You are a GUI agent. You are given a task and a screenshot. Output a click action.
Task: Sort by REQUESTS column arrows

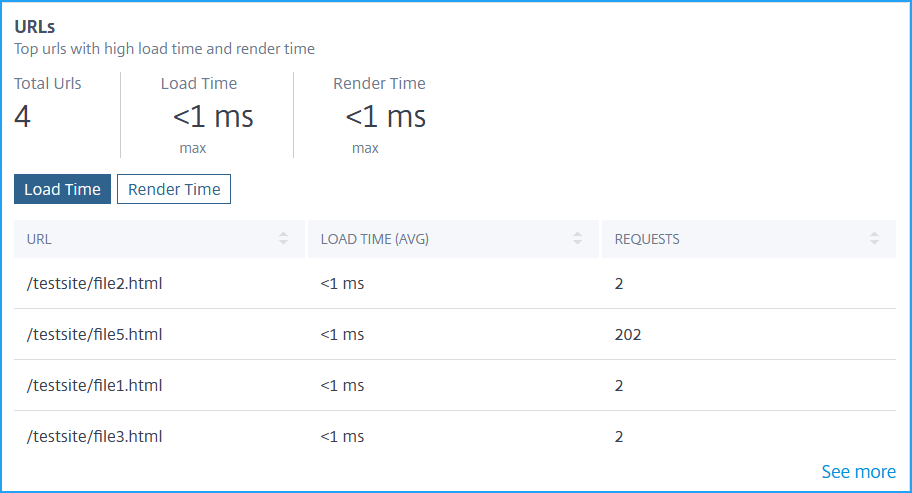(874, 238)
